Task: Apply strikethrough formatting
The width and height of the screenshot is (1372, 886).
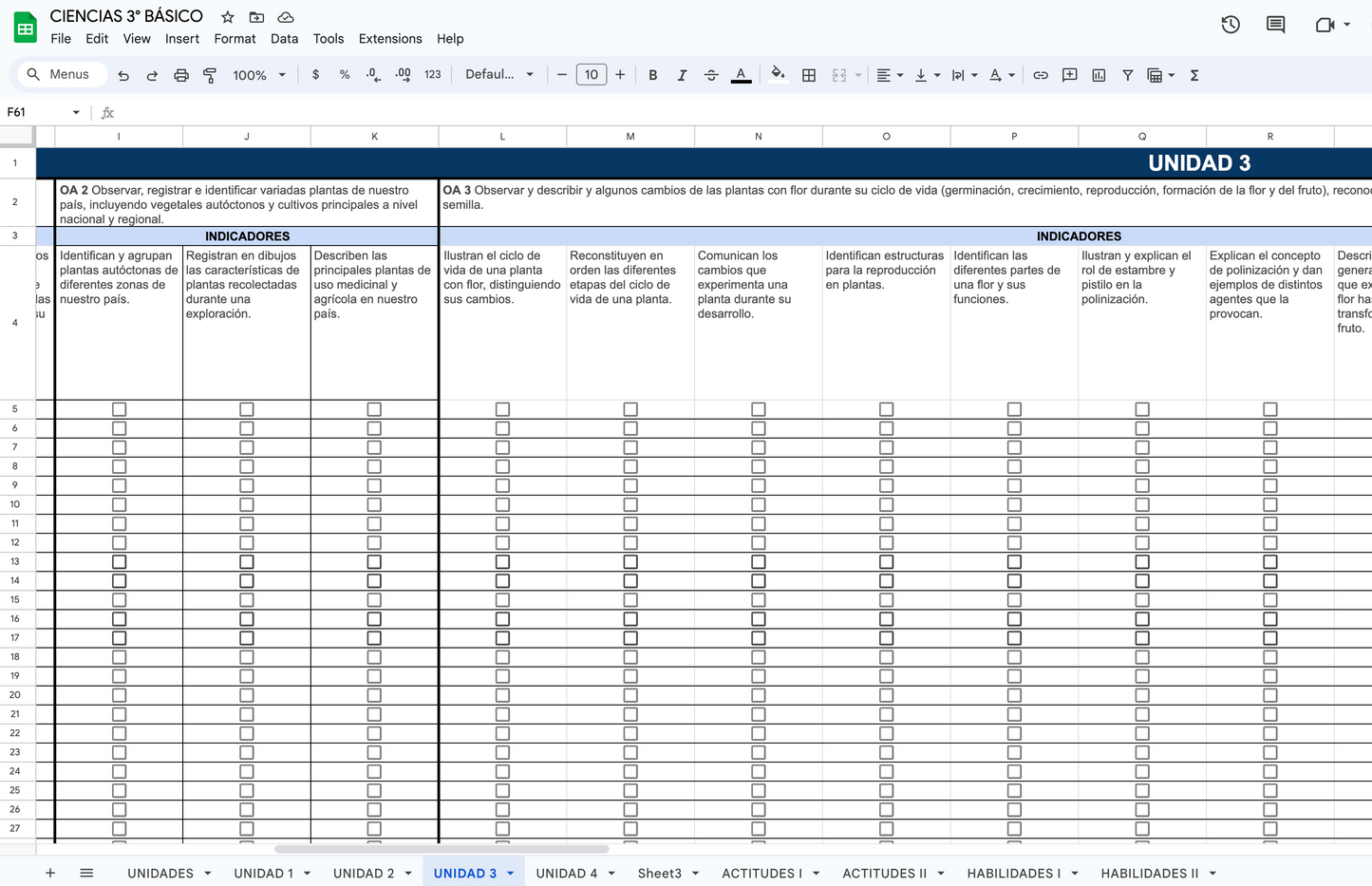Action: [x=711, y=75]
